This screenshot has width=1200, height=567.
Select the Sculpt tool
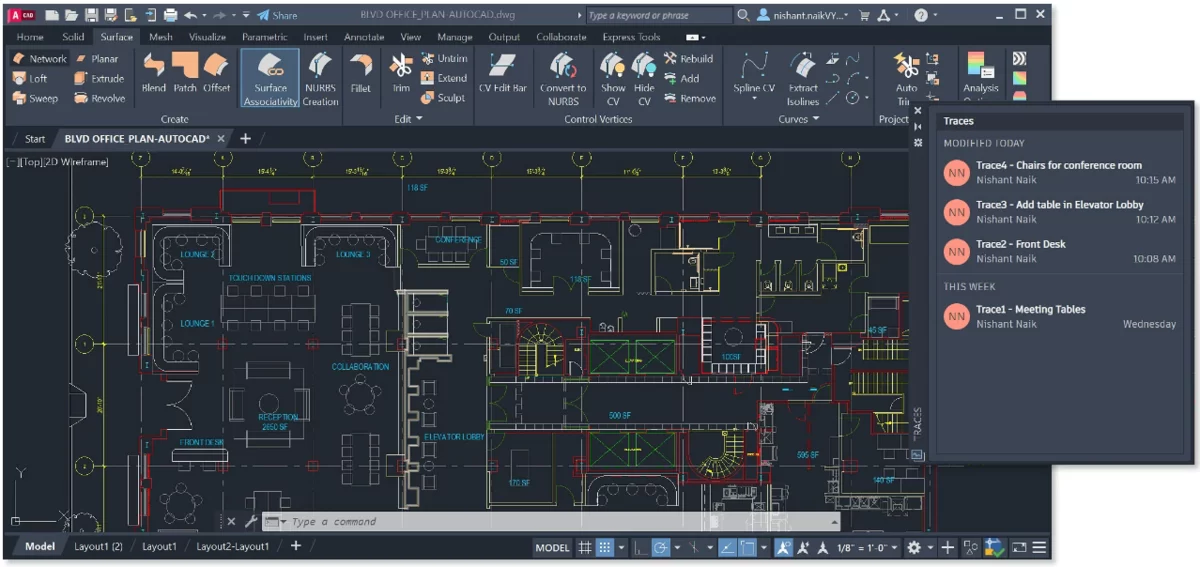pyautogui.click(x=442, y=98)
